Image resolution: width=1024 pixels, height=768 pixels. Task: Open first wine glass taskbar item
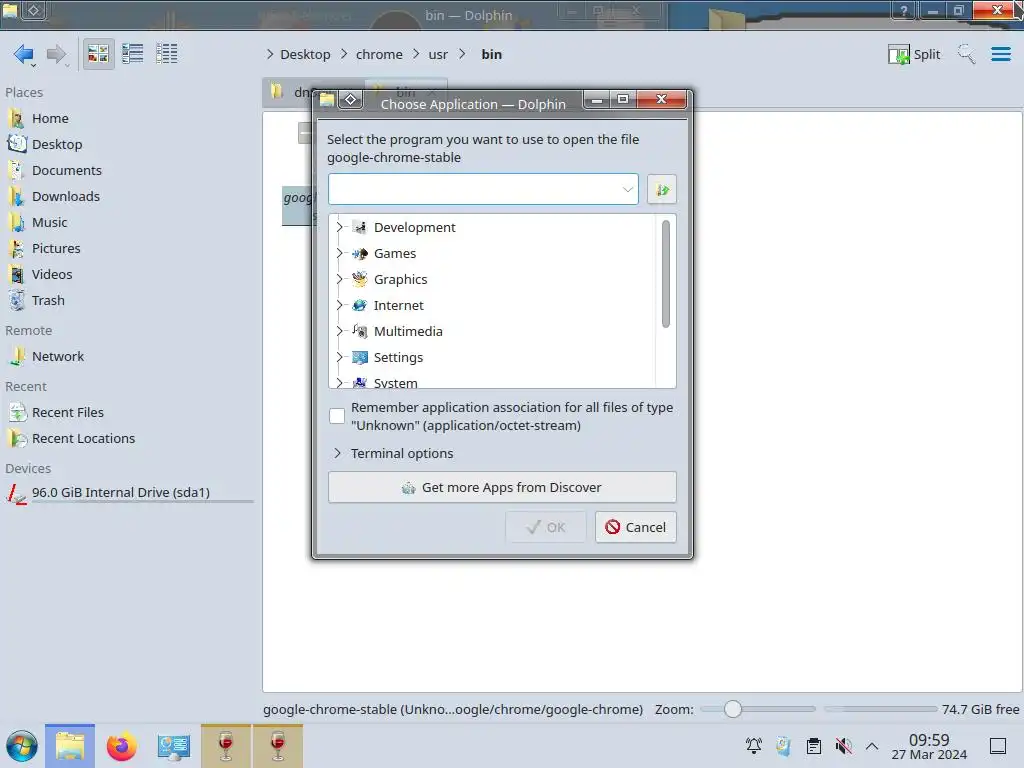[x=225, y=746]
